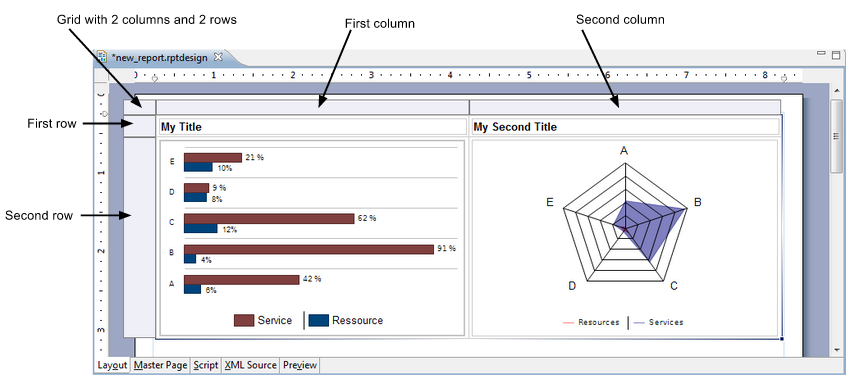Open the Preview tab
Image resolution: width=854 pixels, height=383 pixels.
pyautogui.click(x=300, y=365)
